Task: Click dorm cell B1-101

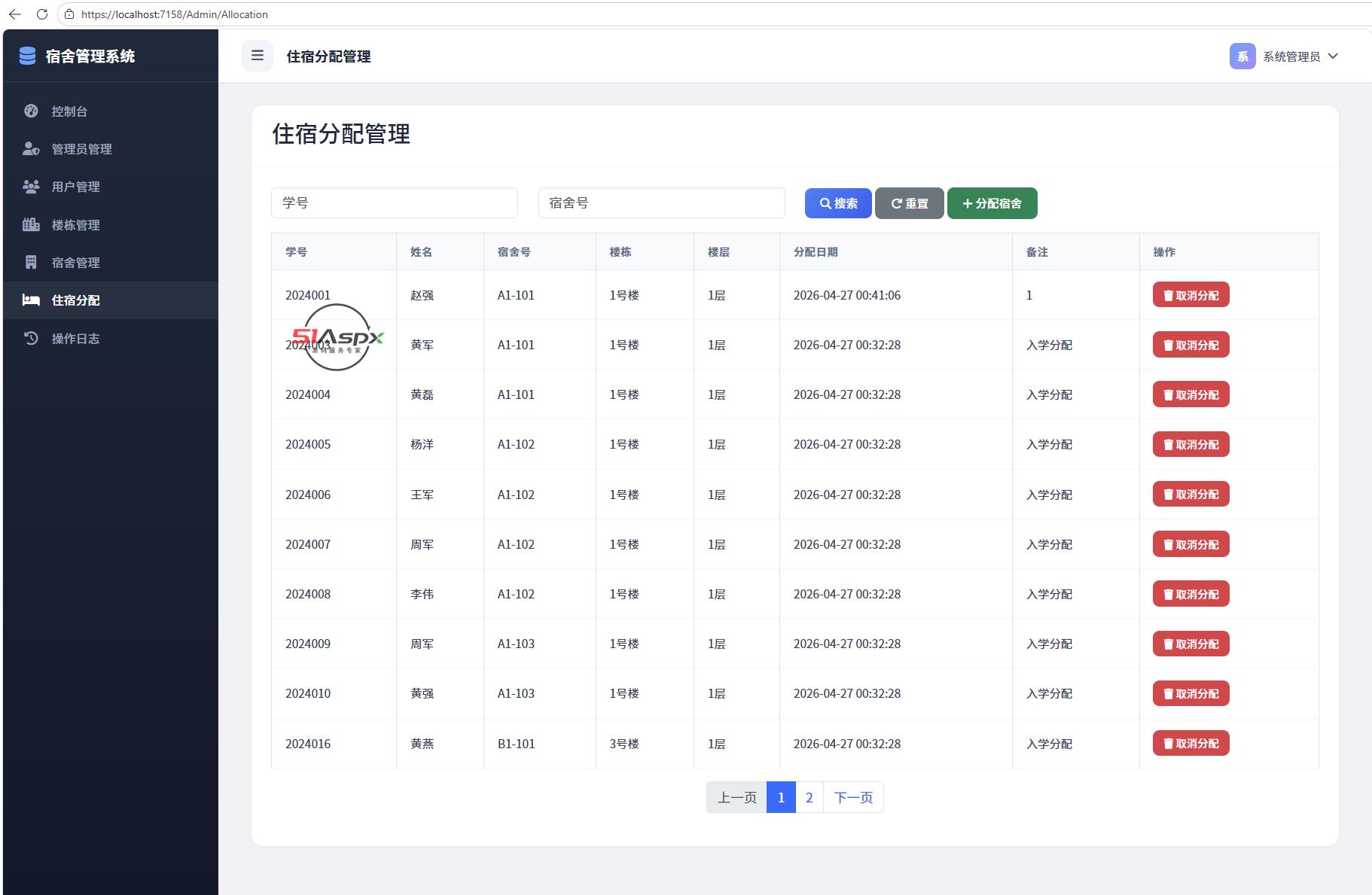Action: pos(516,744)
